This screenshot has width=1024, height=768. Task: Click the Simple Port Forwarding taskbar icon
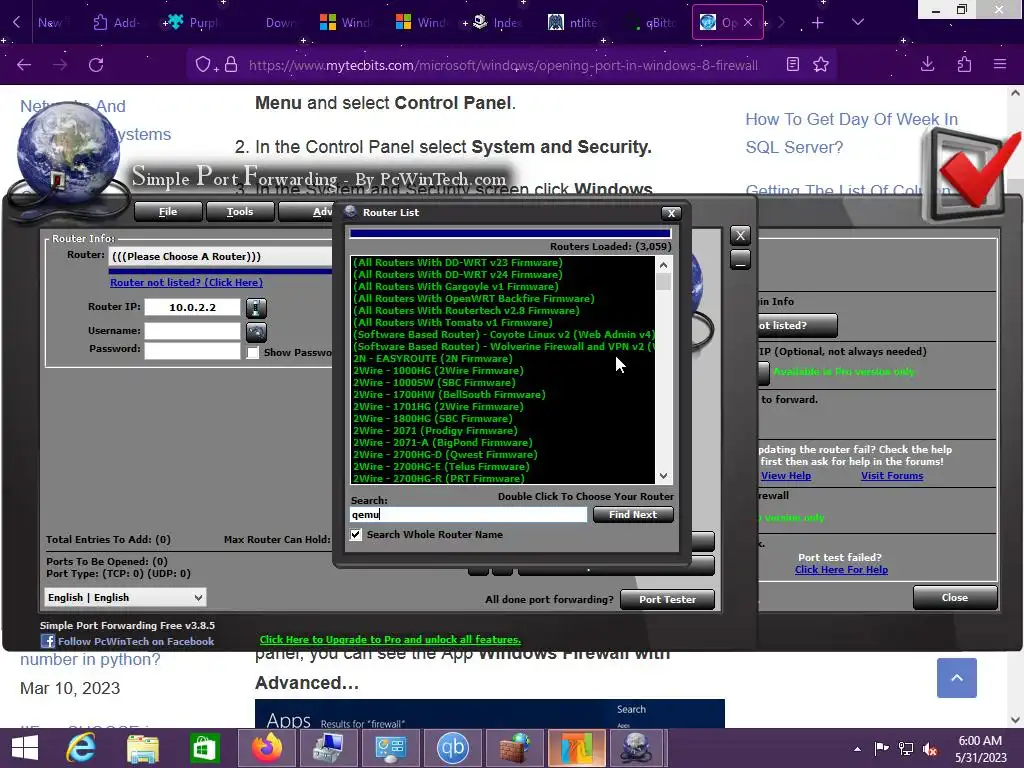pos(638,748)
